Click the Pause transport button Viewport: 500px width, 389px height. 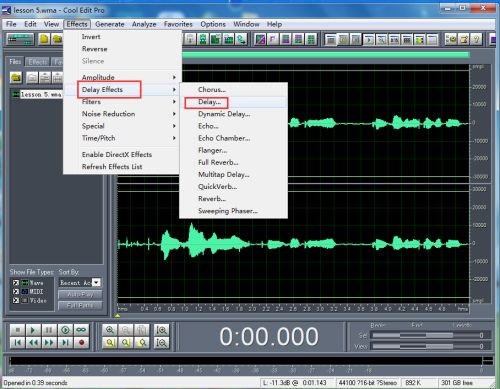tap(49, 330)
